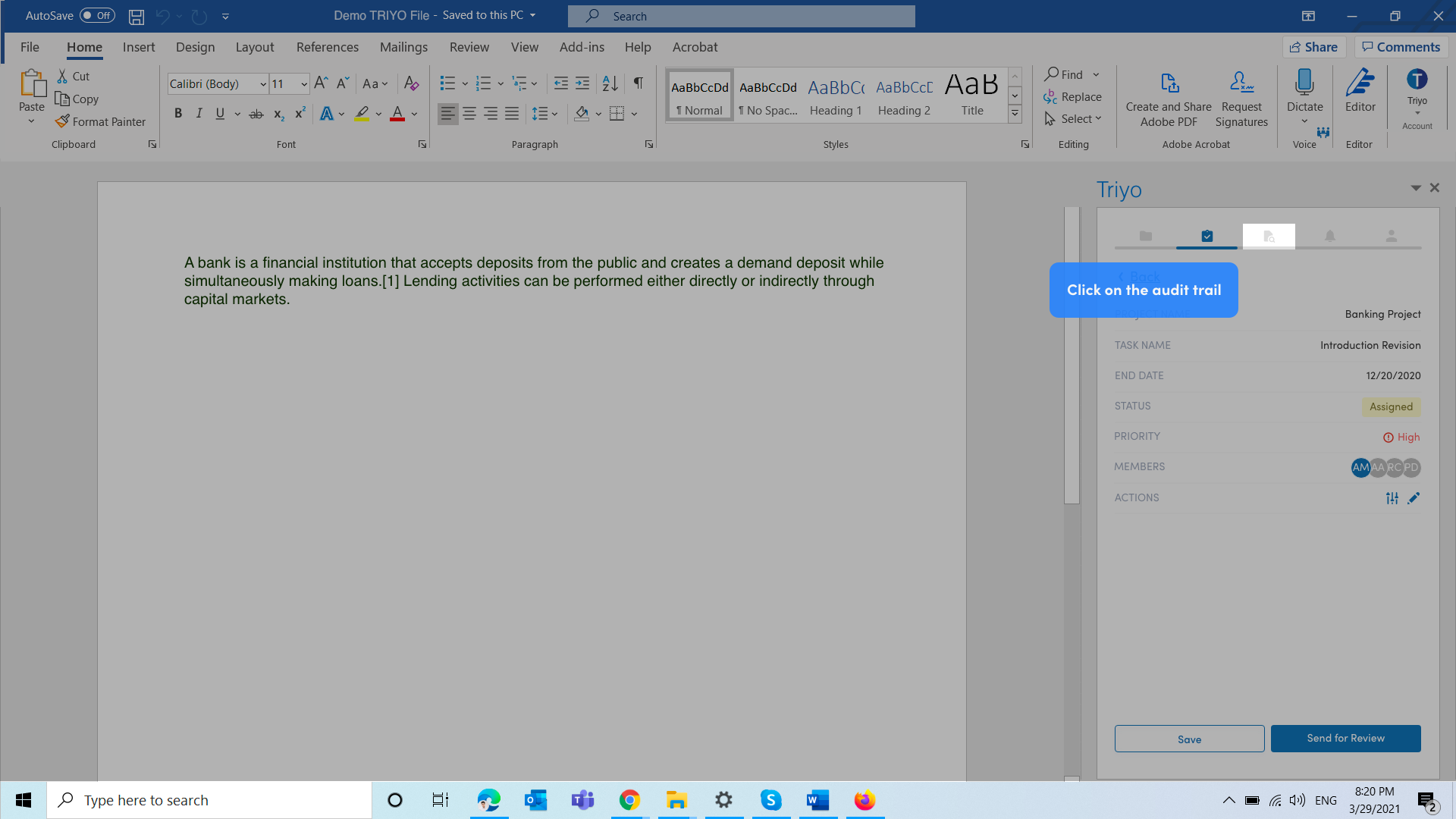Save the document using the quick access icon
Image resolution: width=1456 pixels, height=819 pixels.
point(136,16)
